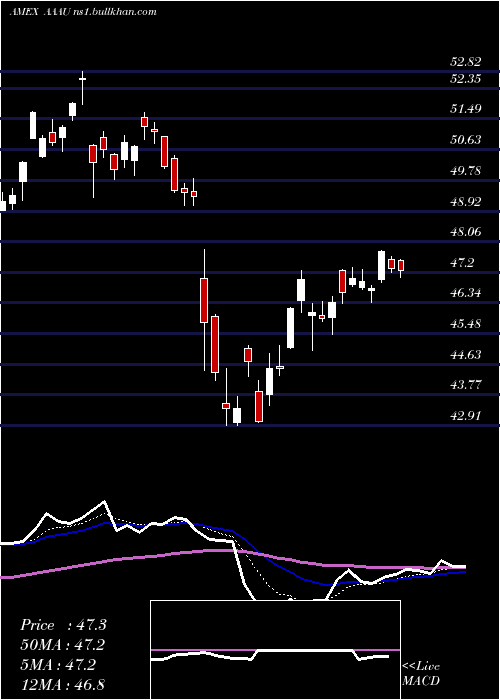The height and width of the screenshot is (700, 500).
Task: Click the 46.34 price level label
Action: 465,293
